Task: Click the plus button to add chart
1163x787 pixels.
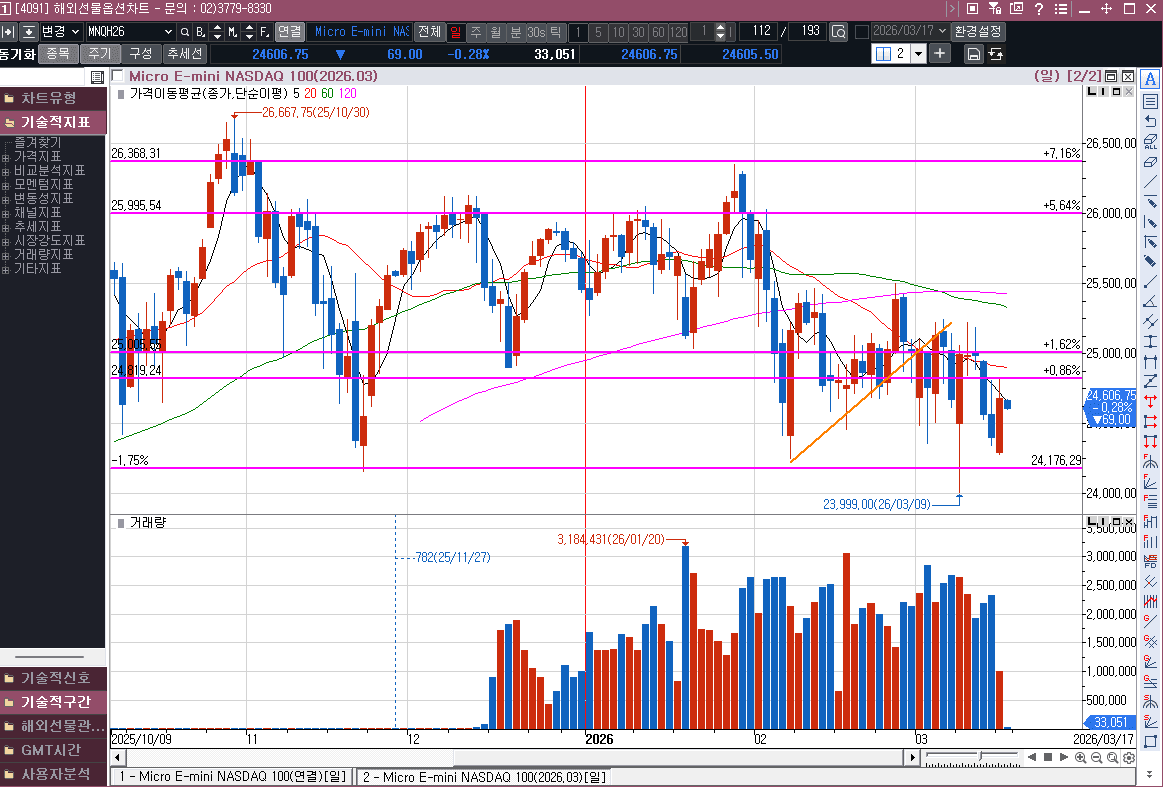Action: tap(941, 54)
